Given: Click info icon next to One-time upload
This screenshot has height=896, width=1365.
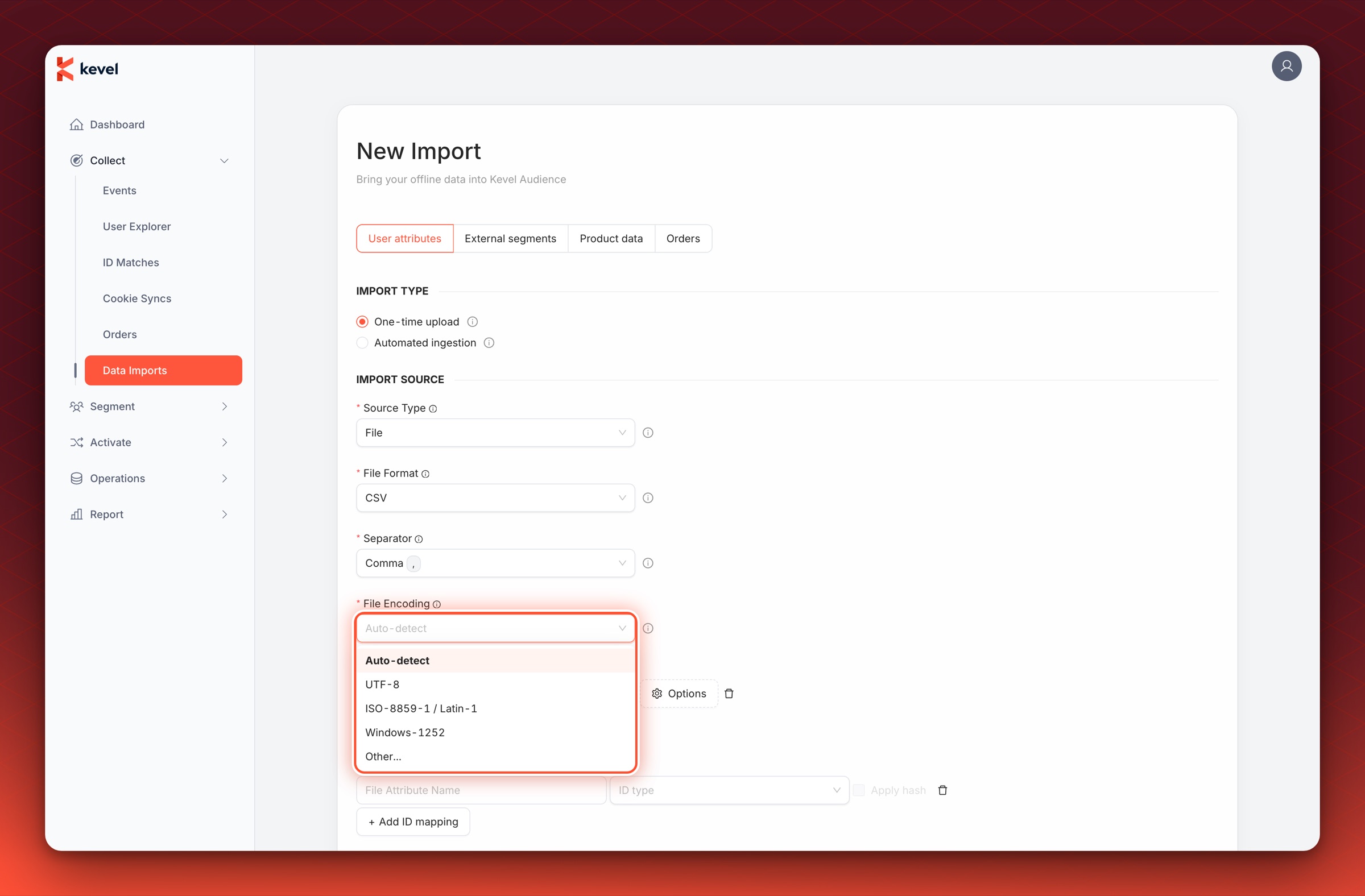Looking at the screenshot, I should pyautogui.click(x=472, y=322).
